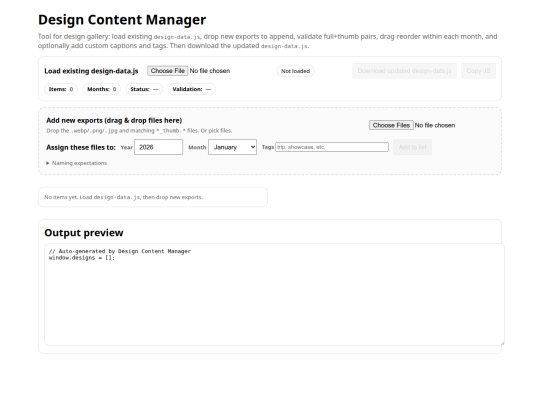The height and width of the screenshot is (405, 540).
Task: Click 'Assign these files to:' label
Action: 81,147
